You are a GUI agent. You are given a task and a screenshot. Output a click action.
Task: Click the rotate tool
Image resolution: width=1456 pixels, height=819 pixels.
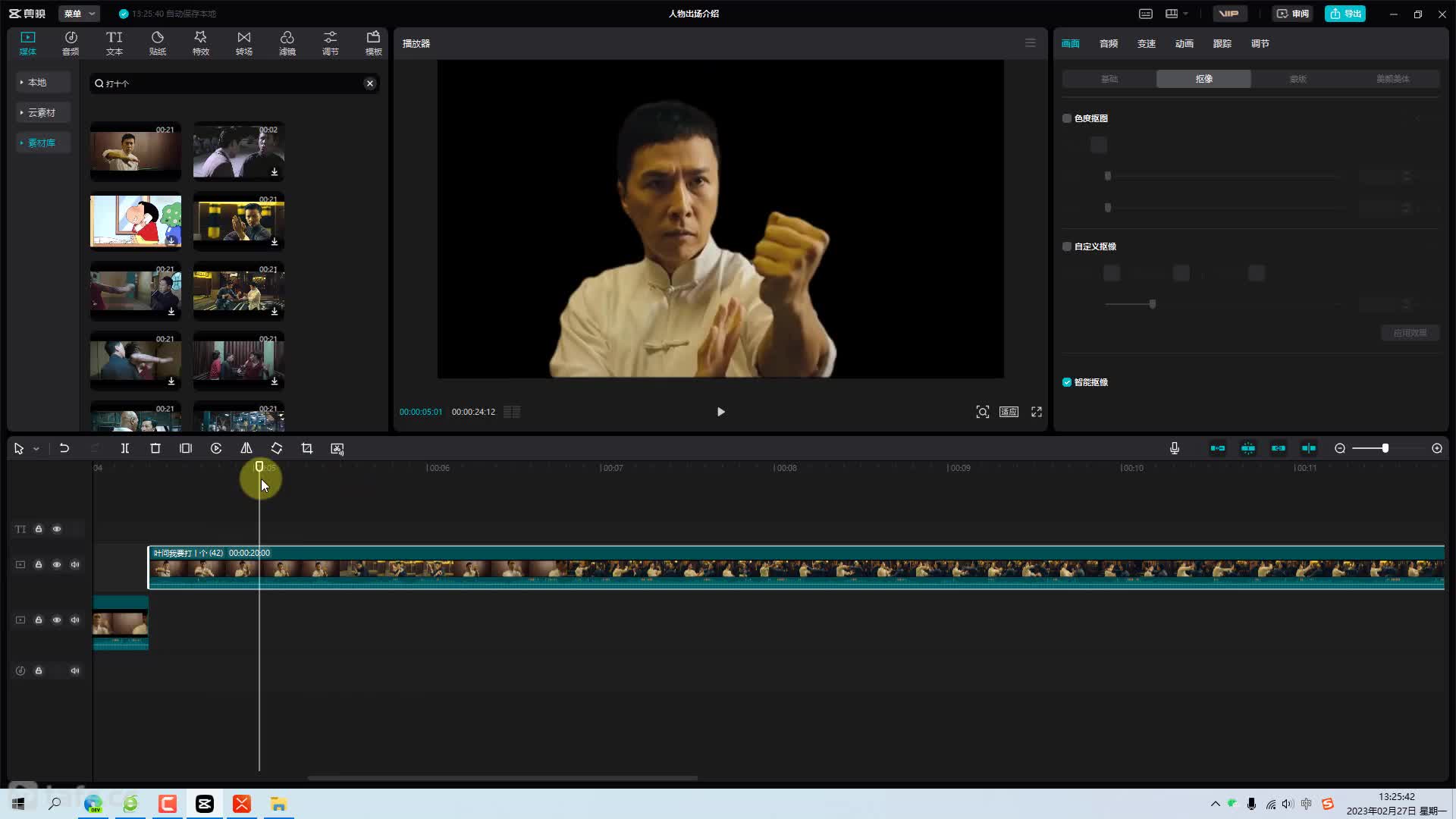277,448
